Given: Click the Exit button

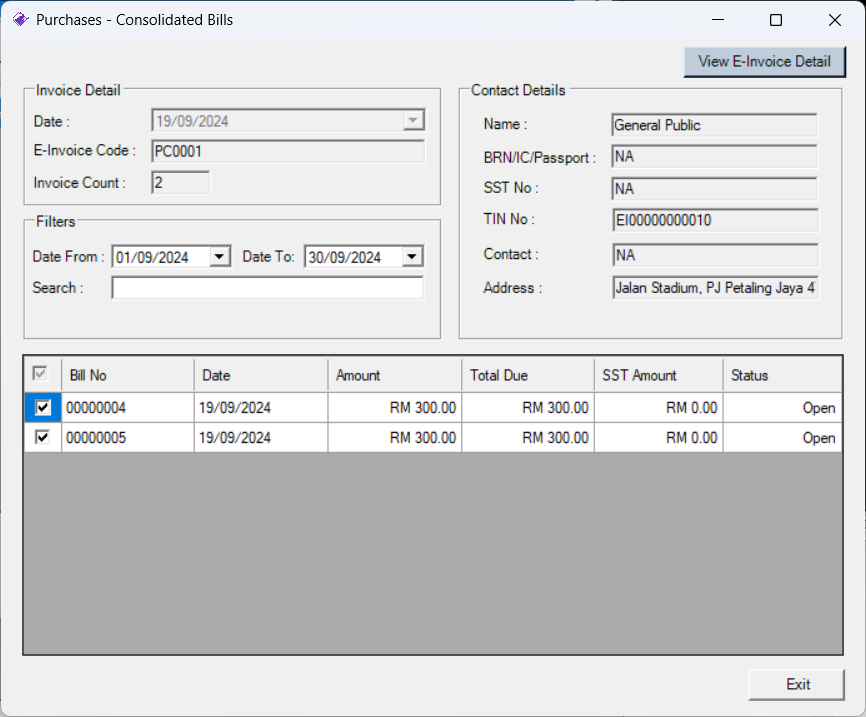Looking at the screenshot, I should point(797,684).
